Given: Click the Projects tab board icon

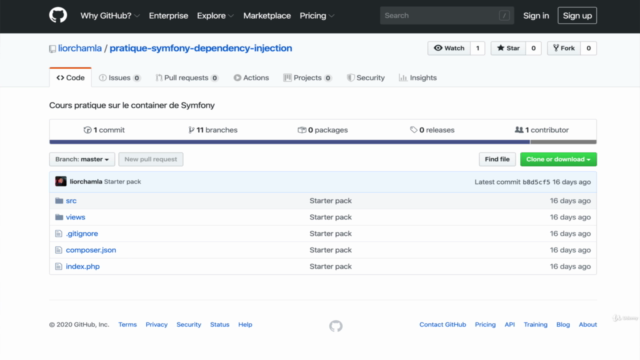Looking at the screenshot, I should coord(287,78).
